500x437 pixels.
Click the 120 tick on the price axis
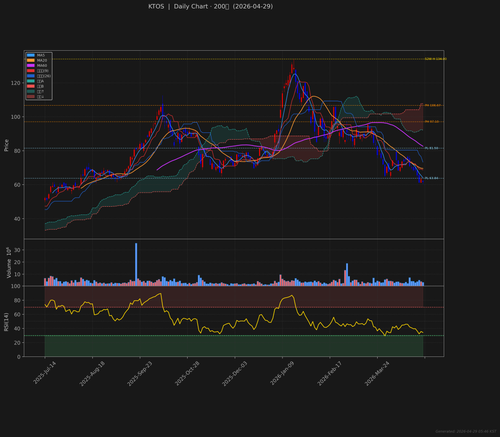click(15, 83)
